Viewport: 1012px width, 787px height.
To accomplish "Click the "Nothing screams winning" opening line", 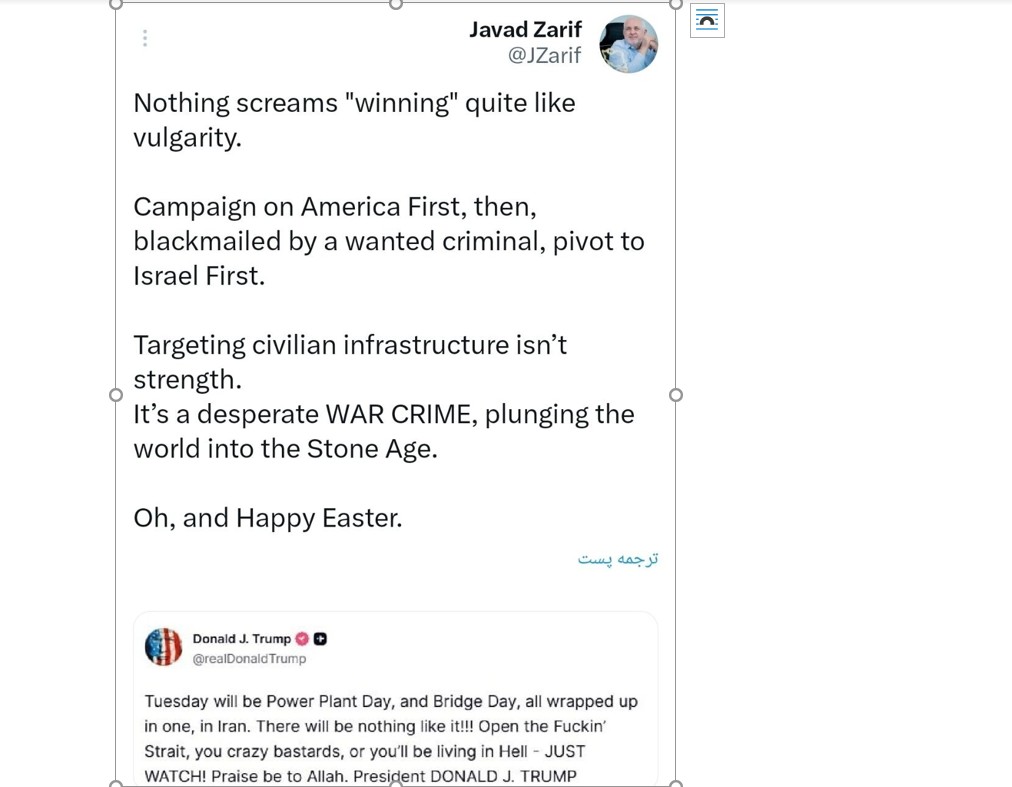I will tap(354, 103).
